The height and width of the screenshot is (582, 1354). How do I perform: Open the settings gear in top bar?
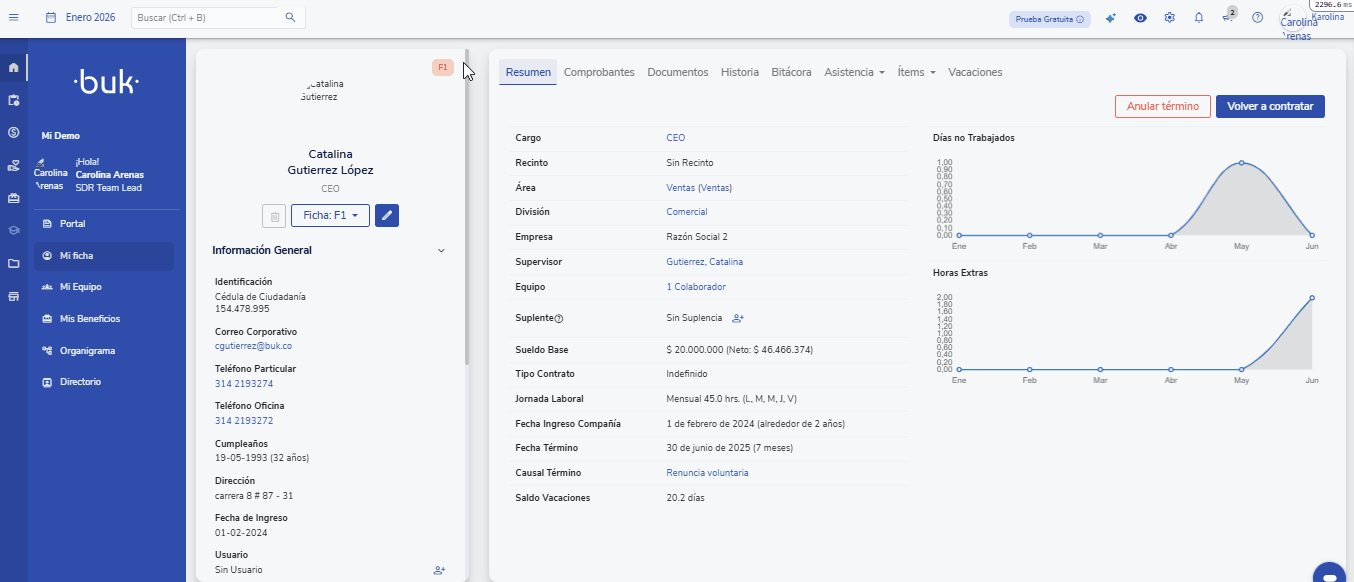(x=1169, y=18)
